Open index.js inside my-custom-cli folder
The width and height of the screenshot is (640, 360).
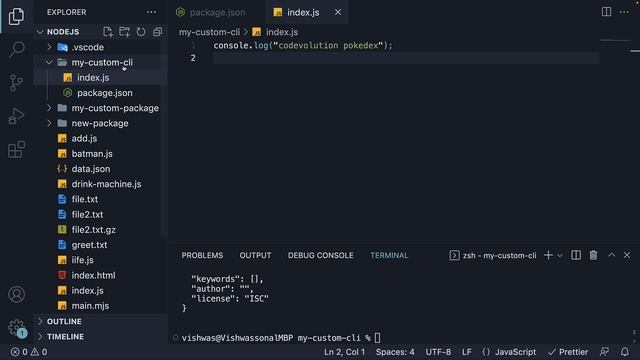coord(100,78)
